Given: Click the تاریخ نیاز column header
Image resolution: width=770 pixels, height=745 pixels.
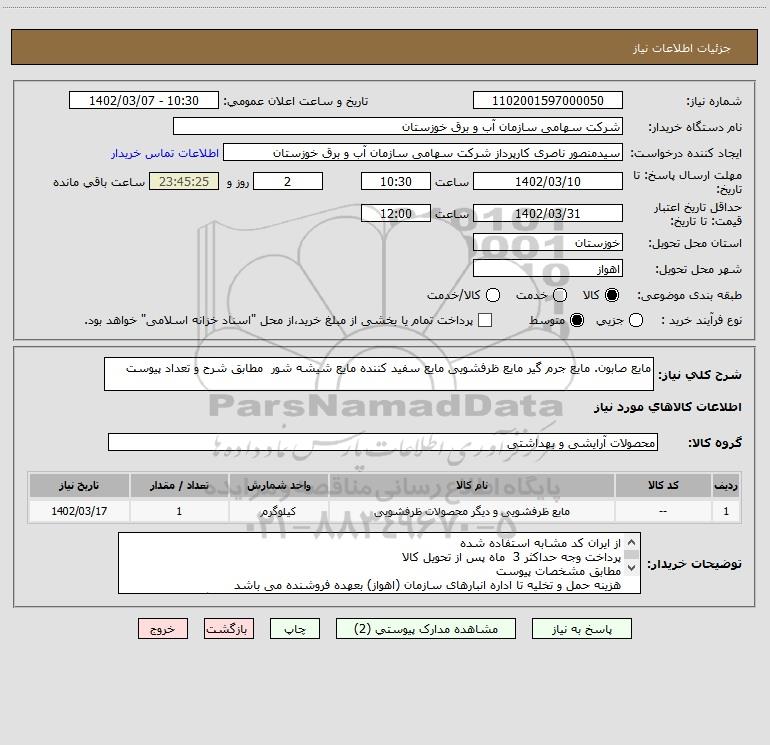Looking at the screenshot, I should [79, 485].
